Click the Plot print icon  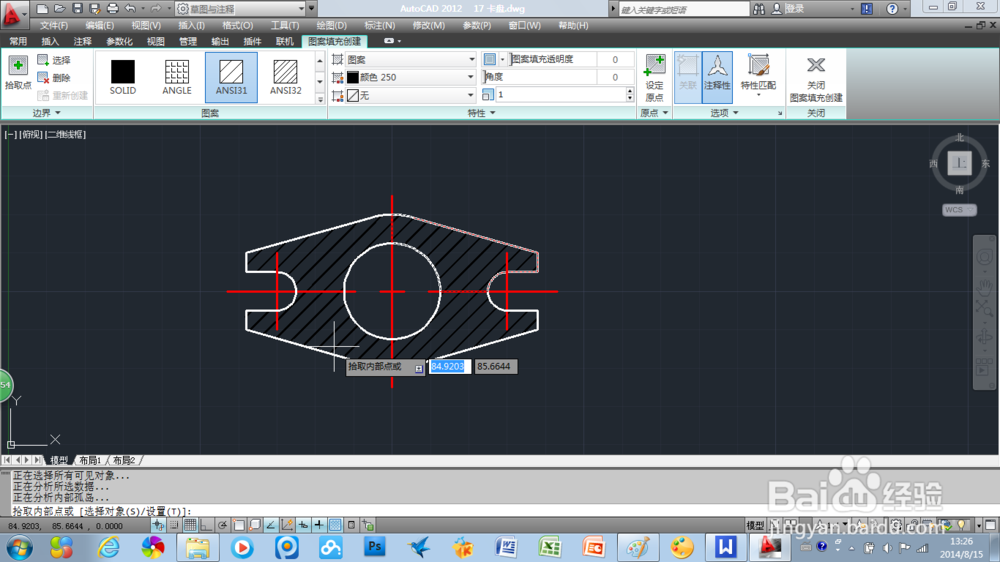pos(112,8)
